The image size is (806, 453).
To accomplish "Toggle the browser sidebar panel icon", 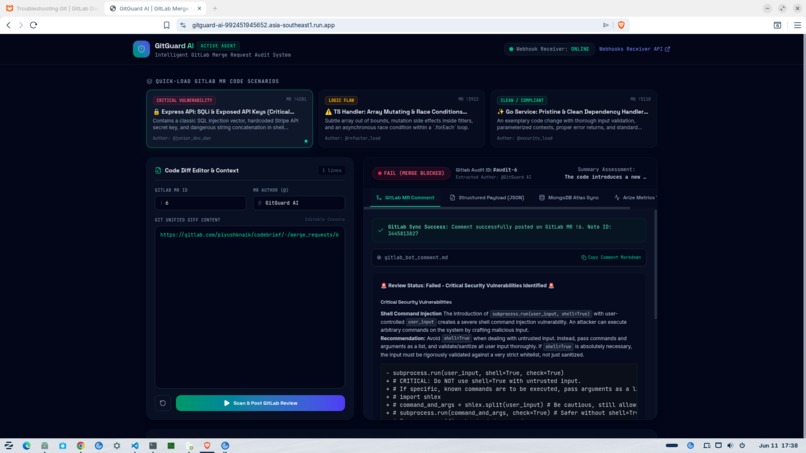I will [777, 25].
